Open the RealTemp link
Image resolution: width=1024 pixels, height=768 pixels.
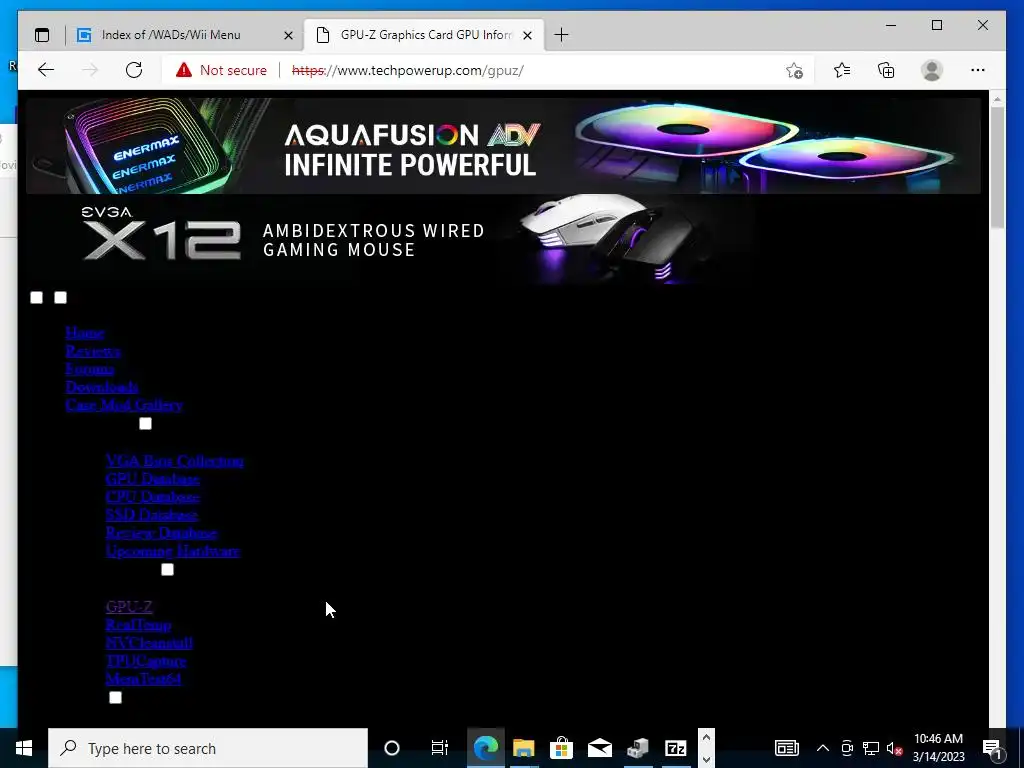[x=138, y=625]
